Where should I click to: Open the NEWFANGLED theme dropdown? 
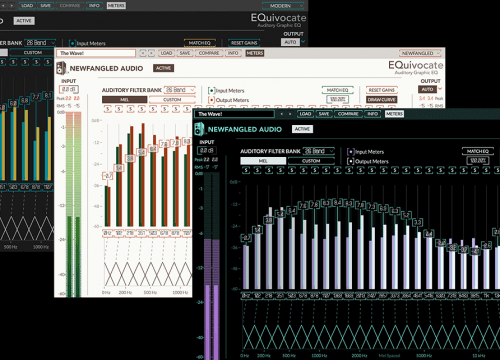[420, 53]
